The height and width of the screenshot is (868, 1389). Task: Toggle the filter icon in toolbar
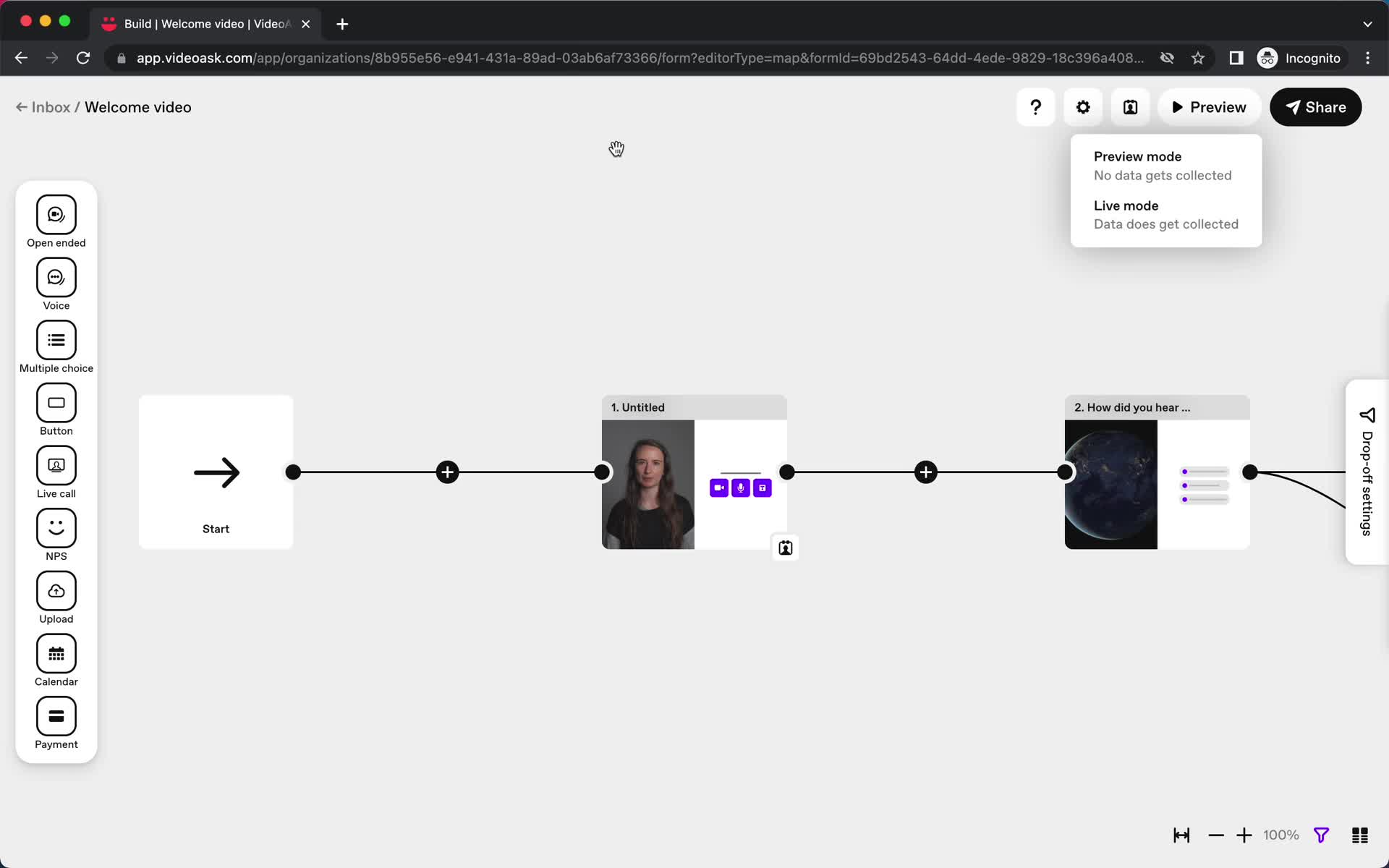point(1321,835)
